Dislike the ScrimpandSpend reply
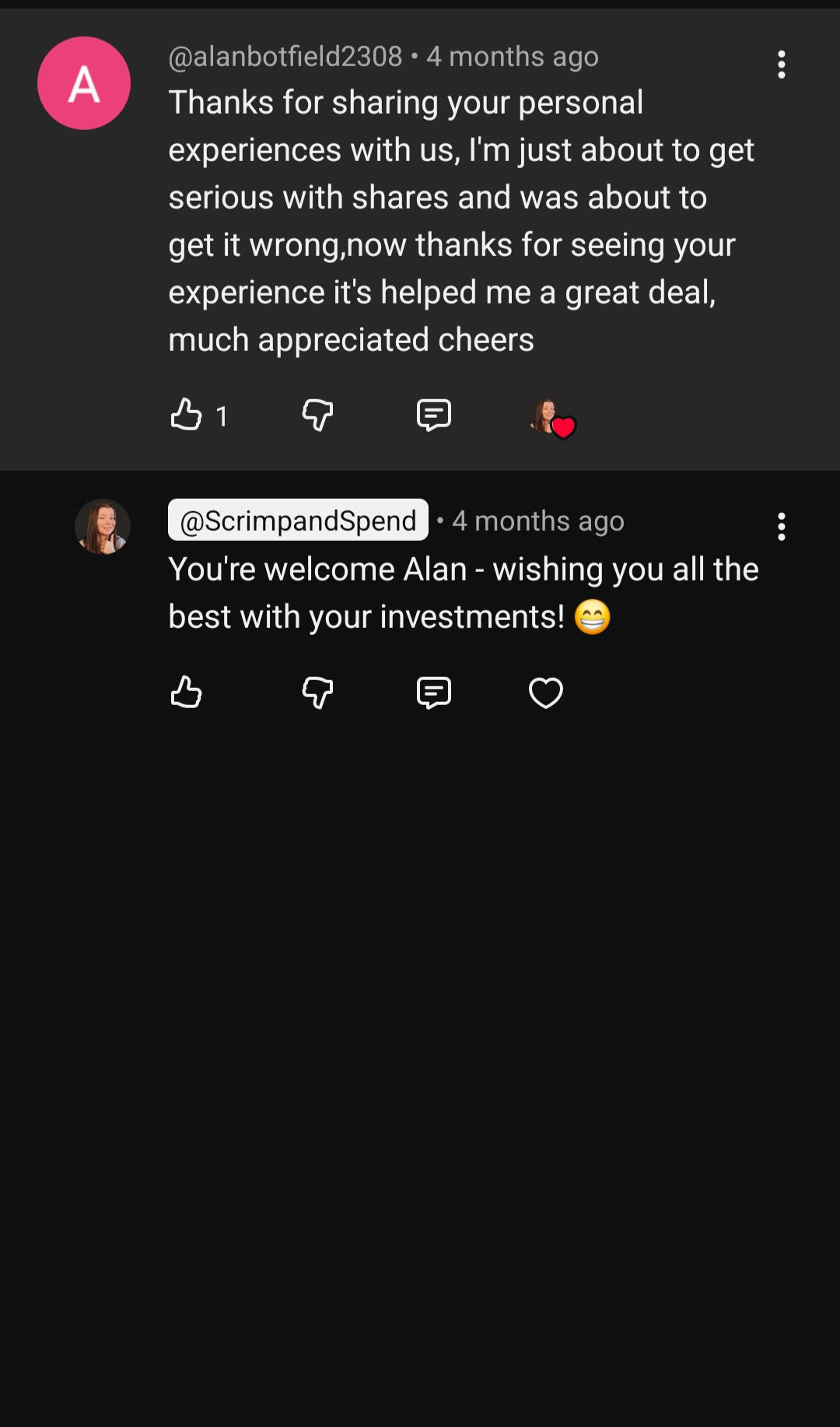Viewport: 840px width, 1427px height. pyautogui.click(x=317, y=692)
